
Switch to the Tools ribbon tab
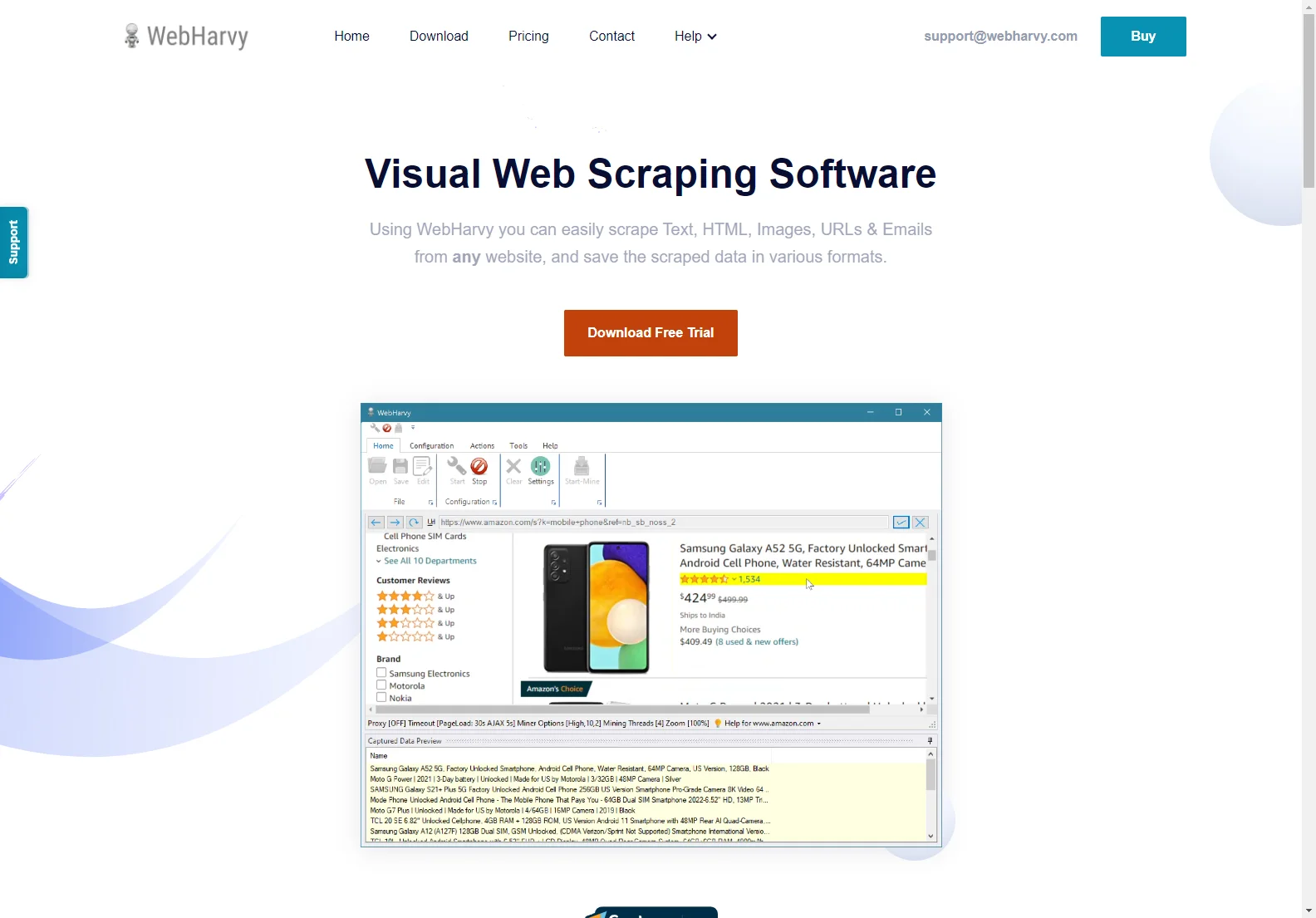[x=518, y=446]
